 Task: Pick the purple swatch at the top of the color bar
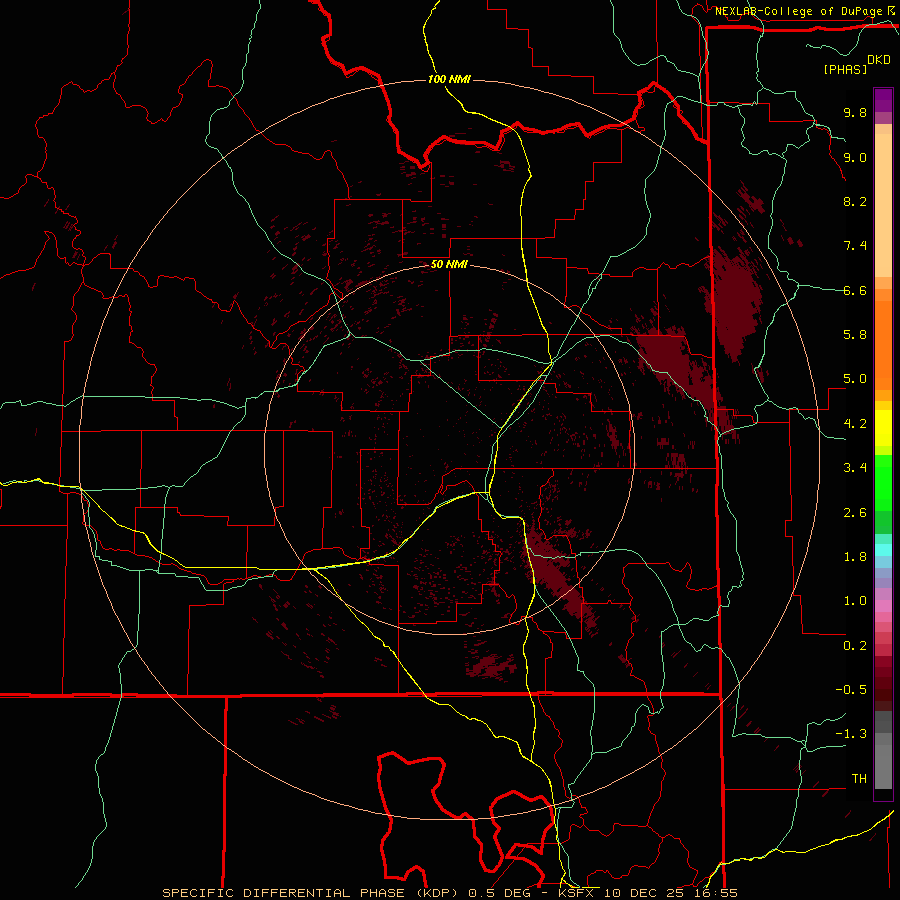(x=883, y=100)
